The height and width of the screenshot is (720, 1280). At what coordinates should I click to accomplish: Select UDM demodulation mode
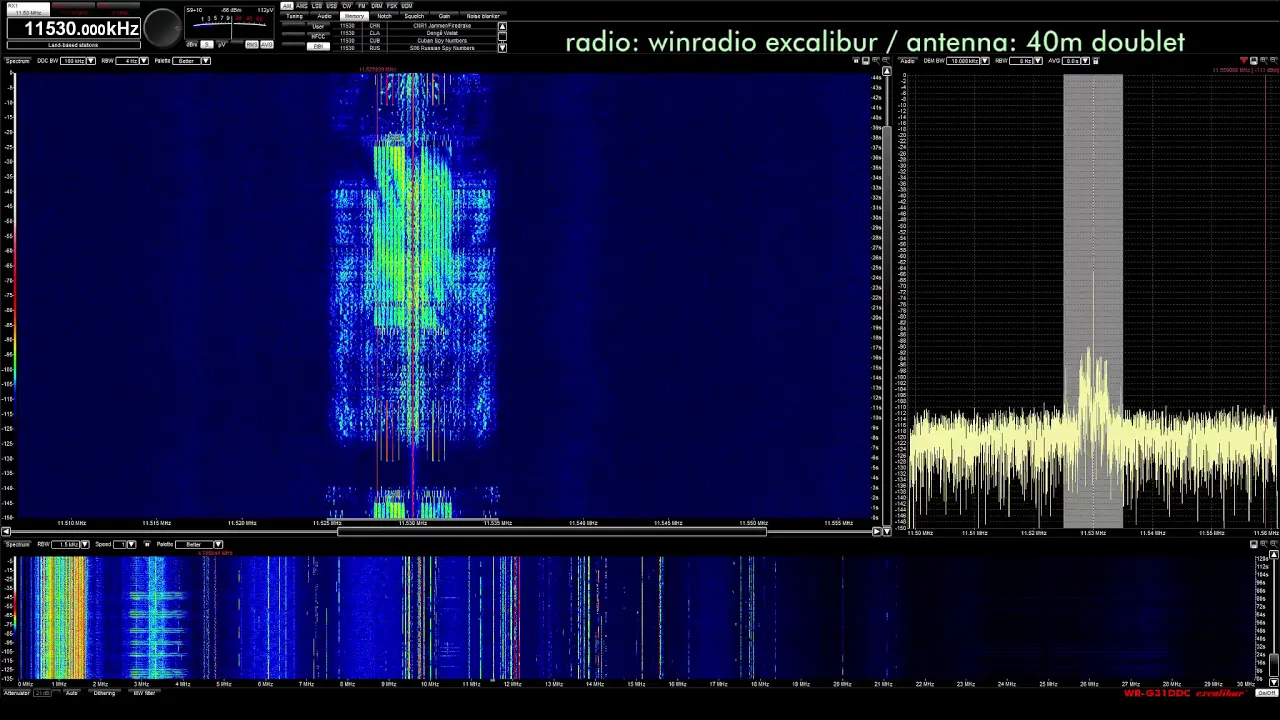pyautogui.click(x=407, y=5)
